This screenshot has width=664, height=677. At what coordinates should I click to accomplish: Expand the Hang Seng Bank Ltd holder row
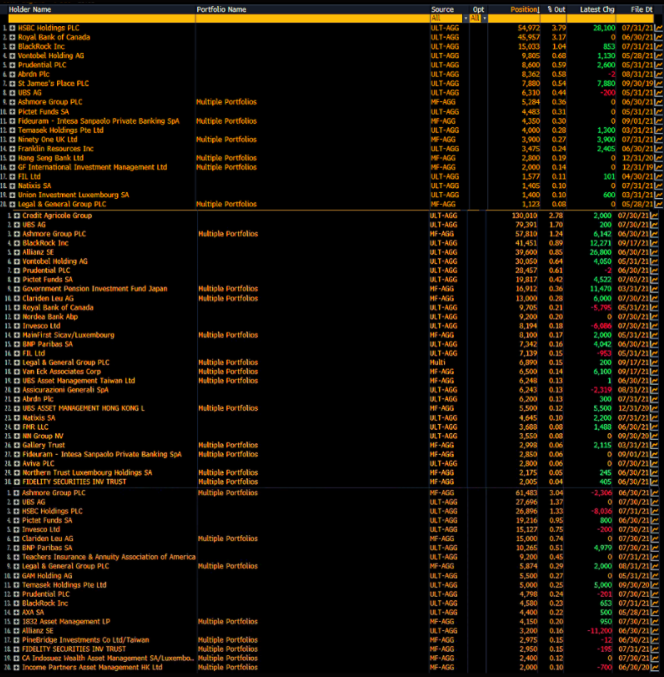tap(13, 158)
